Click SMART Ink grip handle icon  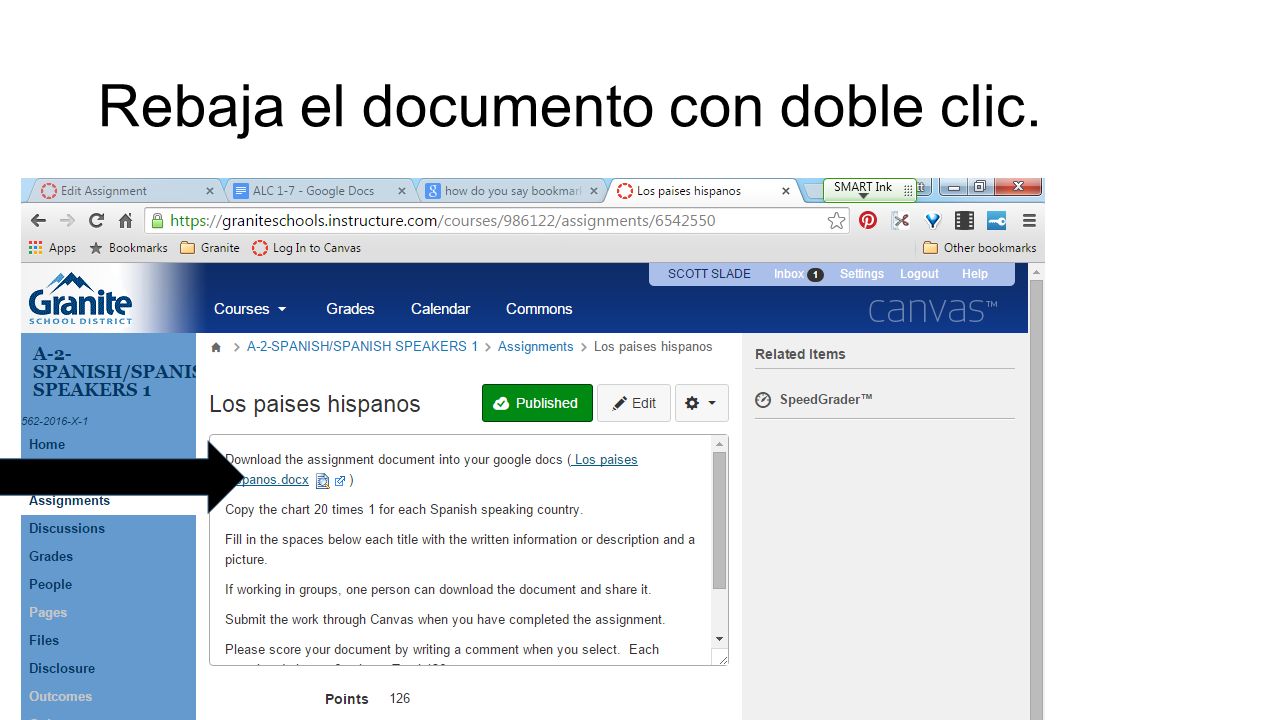click(x=908, y=190)
